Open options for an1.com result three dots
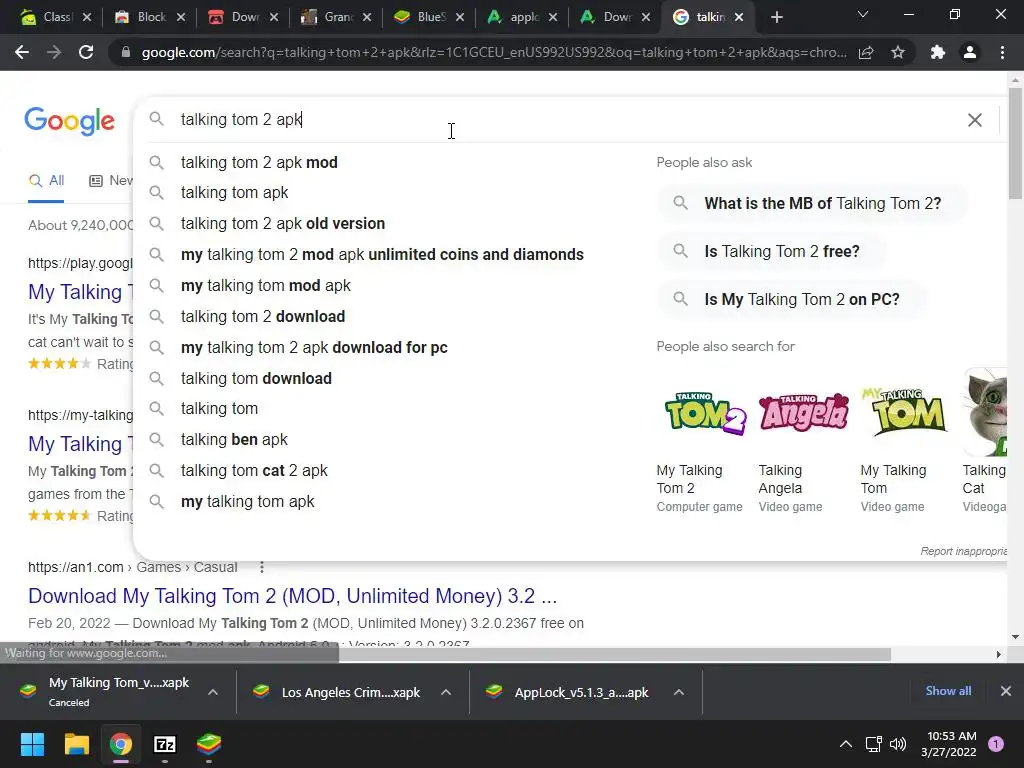1024x768 pixels. click(262, 567)
